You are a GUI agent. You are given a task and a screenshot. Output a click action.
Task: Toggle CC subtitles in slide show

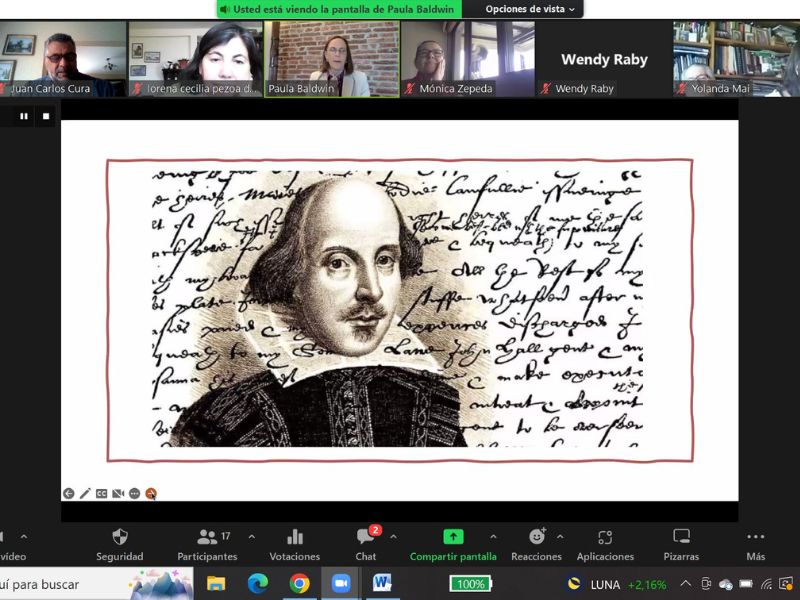click(x=102, y=493)
